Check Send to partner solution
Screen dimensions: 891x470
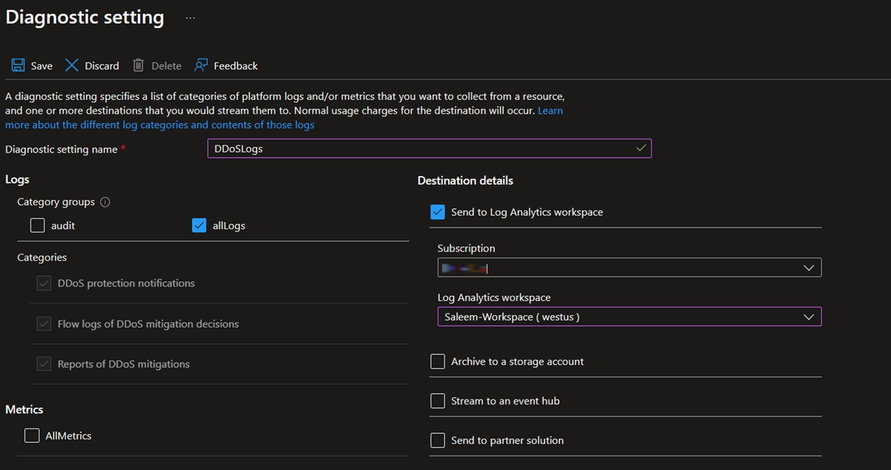click(437, 440)
